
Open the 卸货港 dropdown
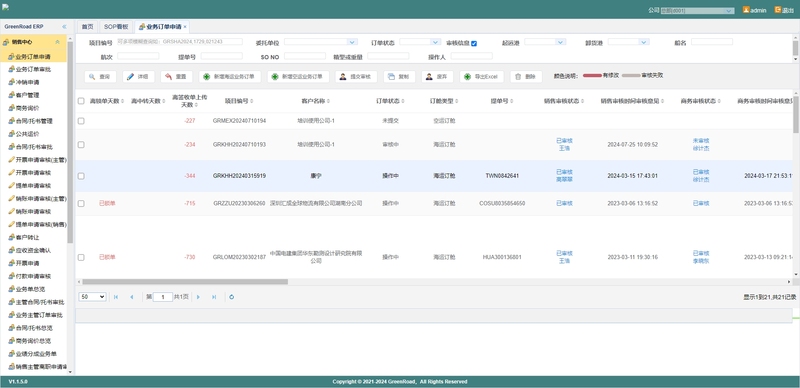click(x=644, y=42)
